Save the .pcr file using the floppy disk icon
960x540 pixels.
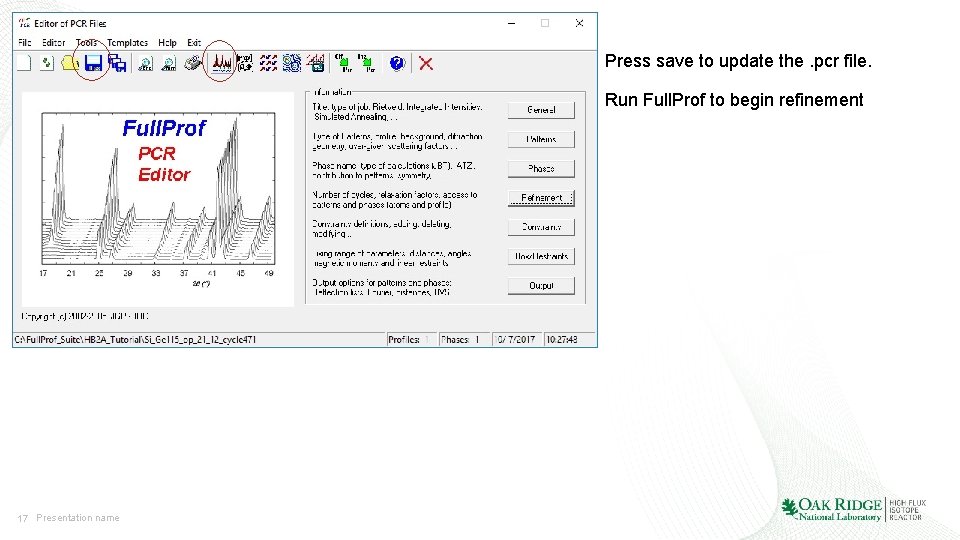(93, 63)
